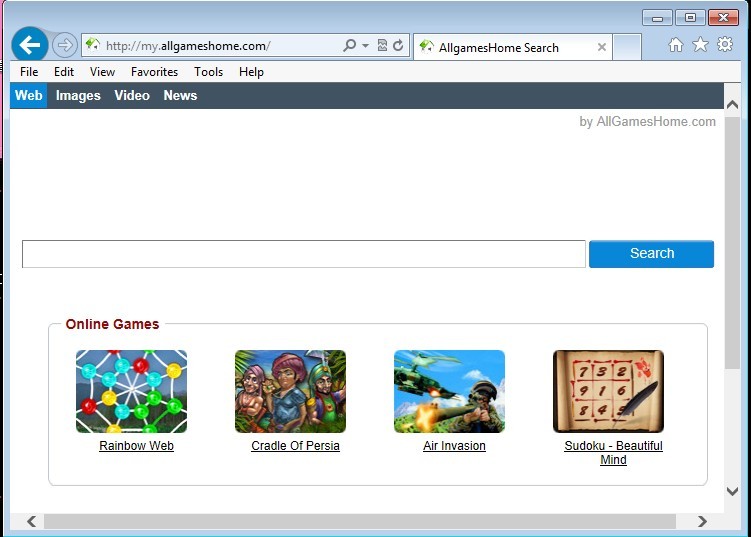This screenshot has width=751, height=537.
Task: Switch to the News search tab
Action: click(180, 95)
